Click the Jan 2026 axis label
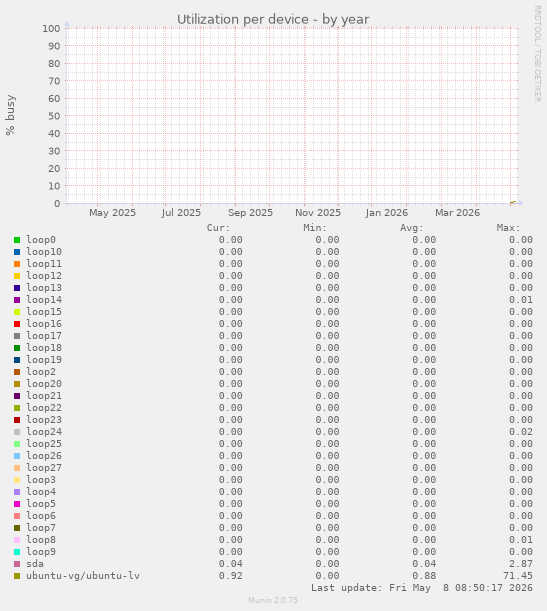This screenshot has height=611, width=547. click(386, 213)
